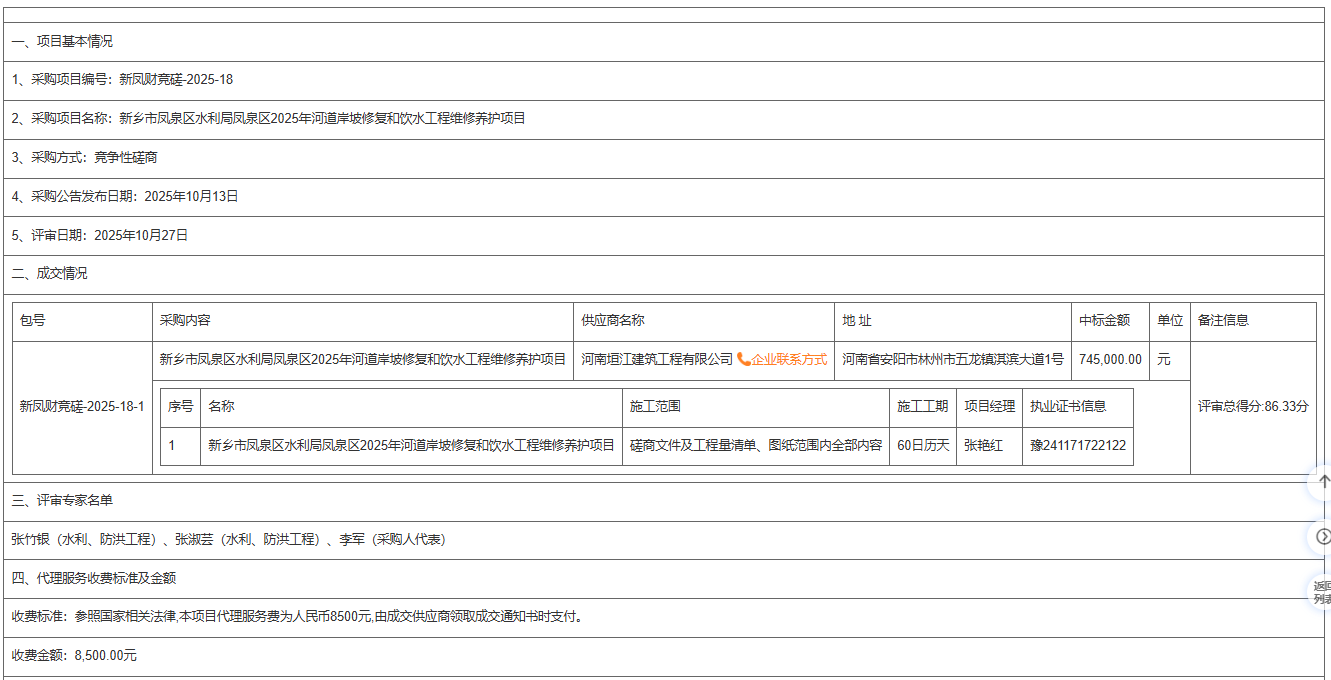Click the scroll-to-top arrow button
The height and width of the screenshot is (680, 1331).
1322,482
